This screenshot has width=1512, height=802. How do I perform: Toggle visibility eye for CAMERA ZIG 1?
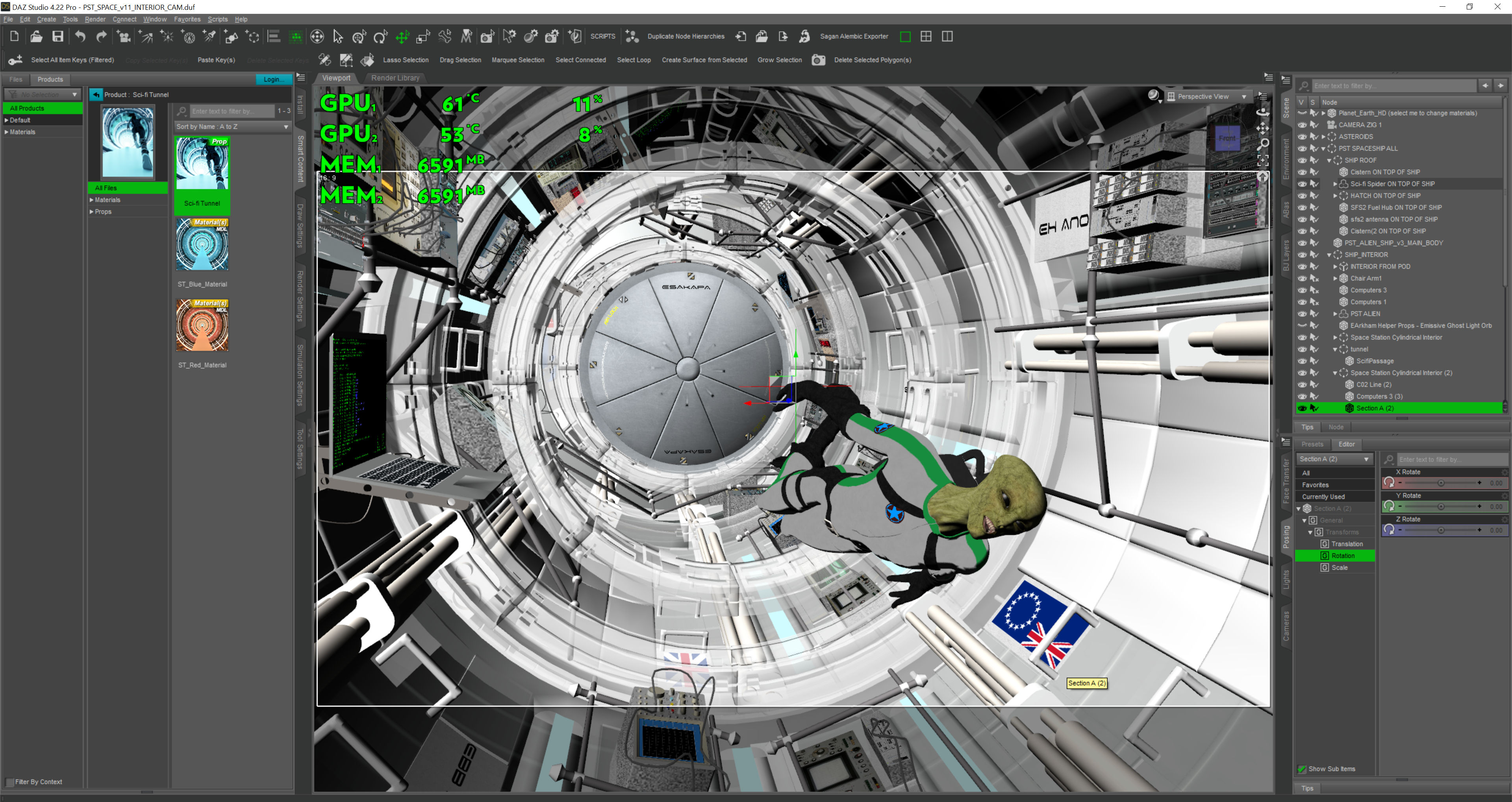click(x=1302, y=125)
